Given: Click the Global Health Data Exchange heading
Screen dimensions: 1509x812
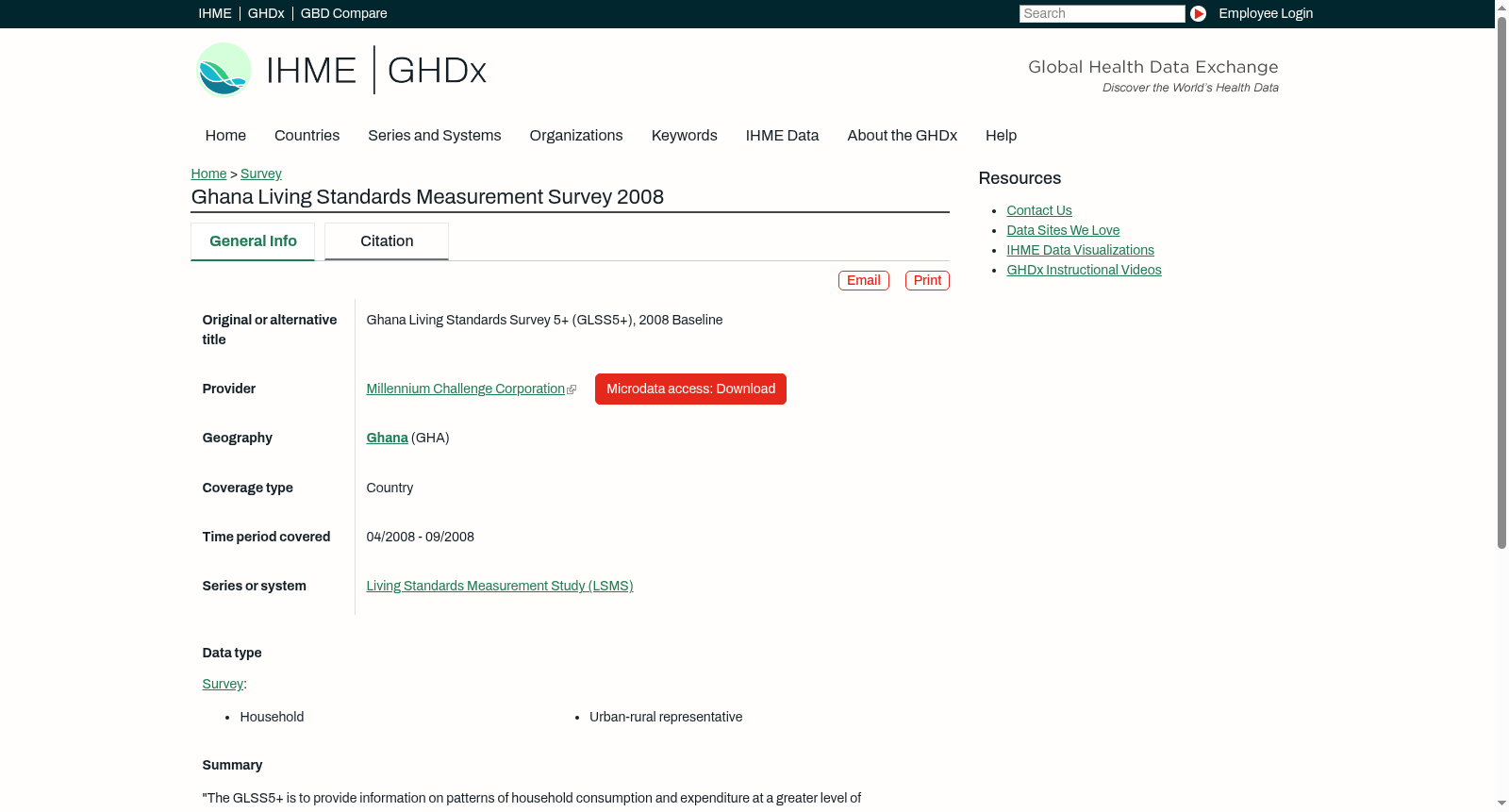Looking at the screenshot, I should (1153, 67).
